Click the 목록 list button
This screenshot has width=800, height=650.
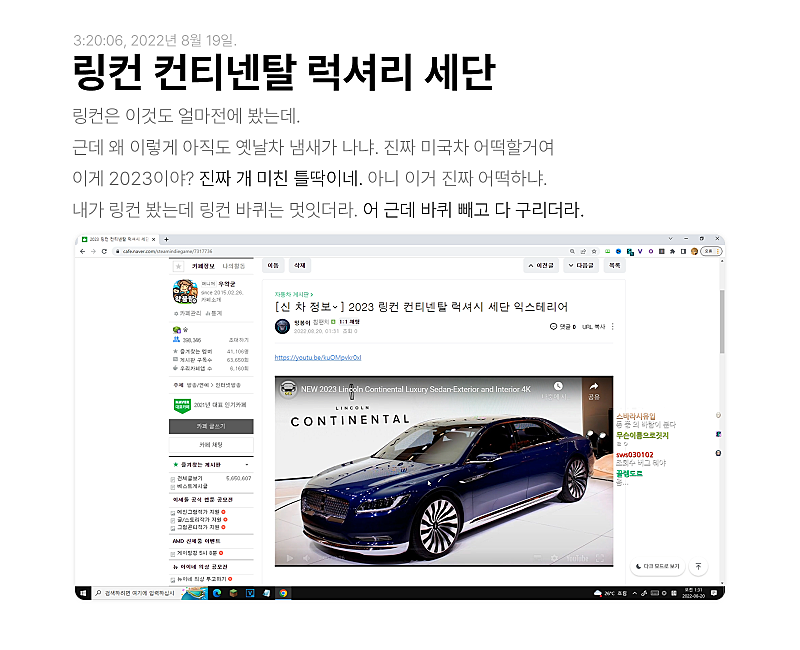coord(615,265)
